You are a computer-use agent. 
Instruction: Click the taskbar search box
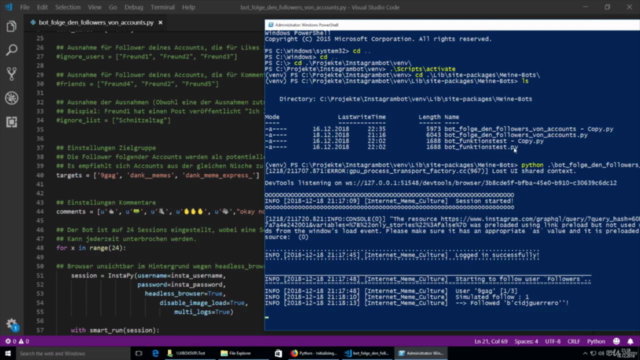(73, 353)
